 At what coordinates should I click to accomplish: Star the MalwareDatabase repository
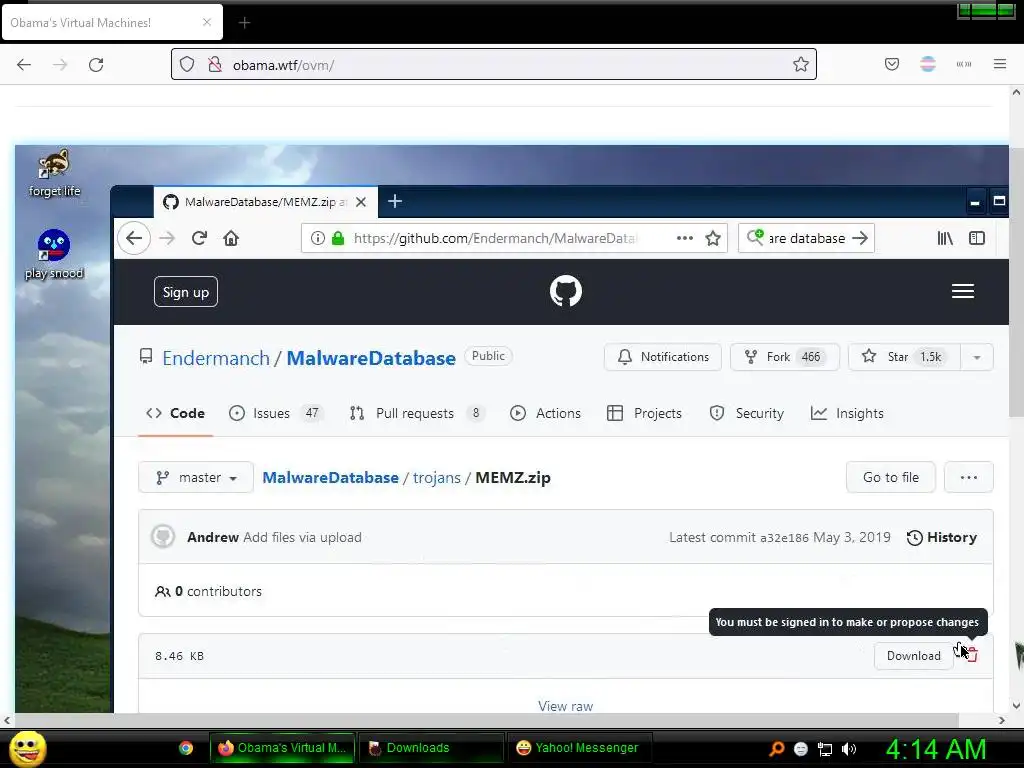904,357
